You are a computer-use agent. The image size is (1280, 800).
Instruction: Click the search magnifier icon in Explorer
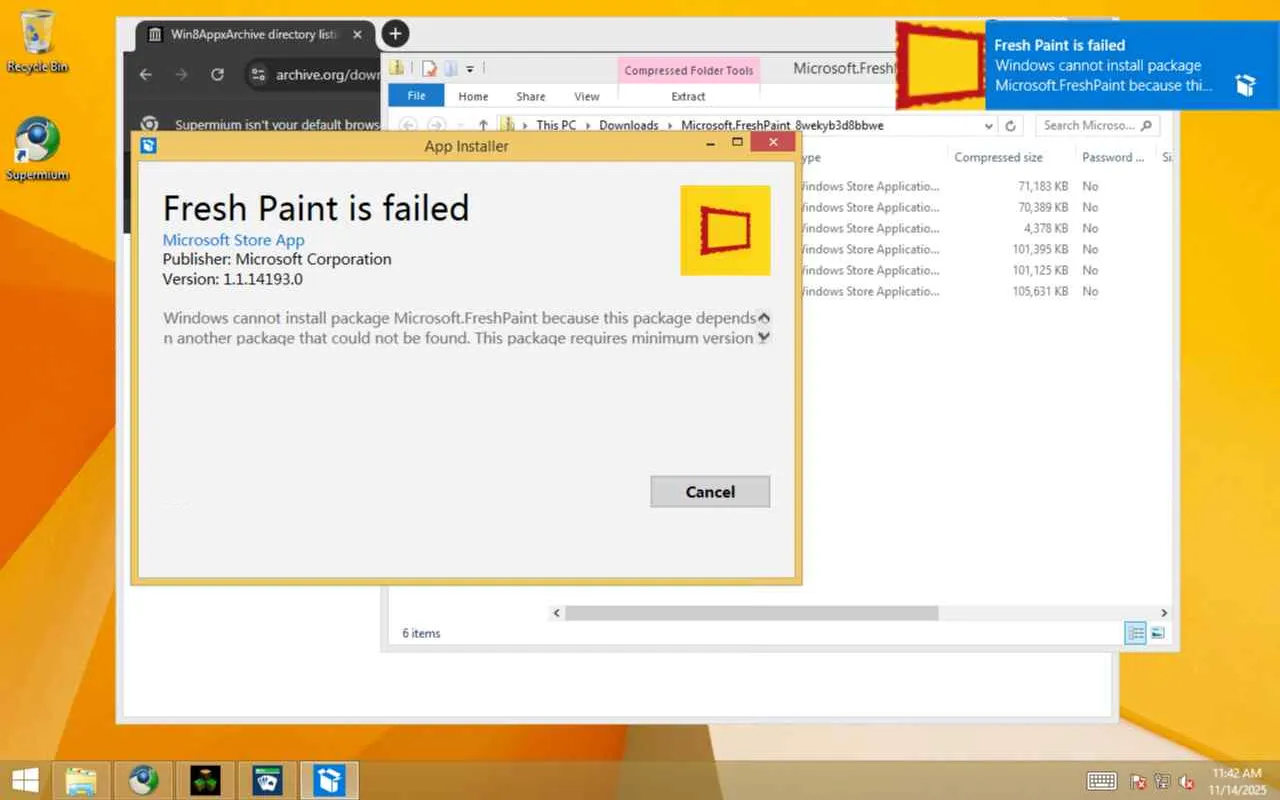point(1146,126)
